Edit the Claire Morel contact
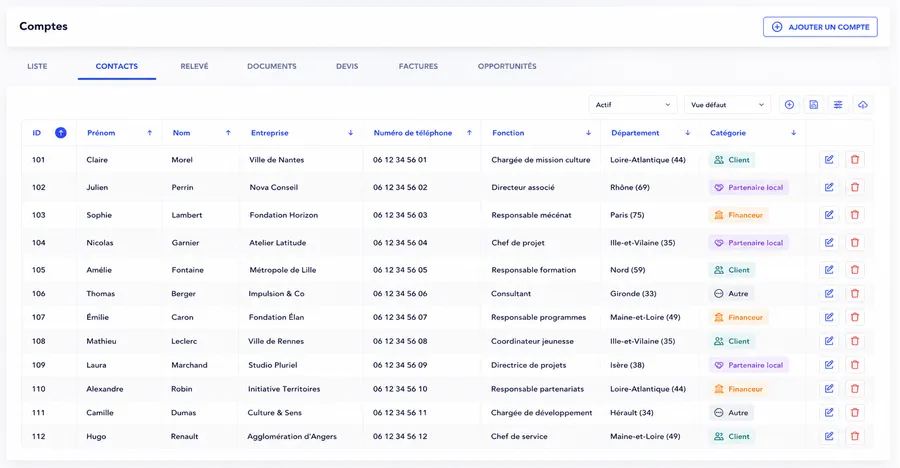Screen dimensions: 900x468 [829, 160]
